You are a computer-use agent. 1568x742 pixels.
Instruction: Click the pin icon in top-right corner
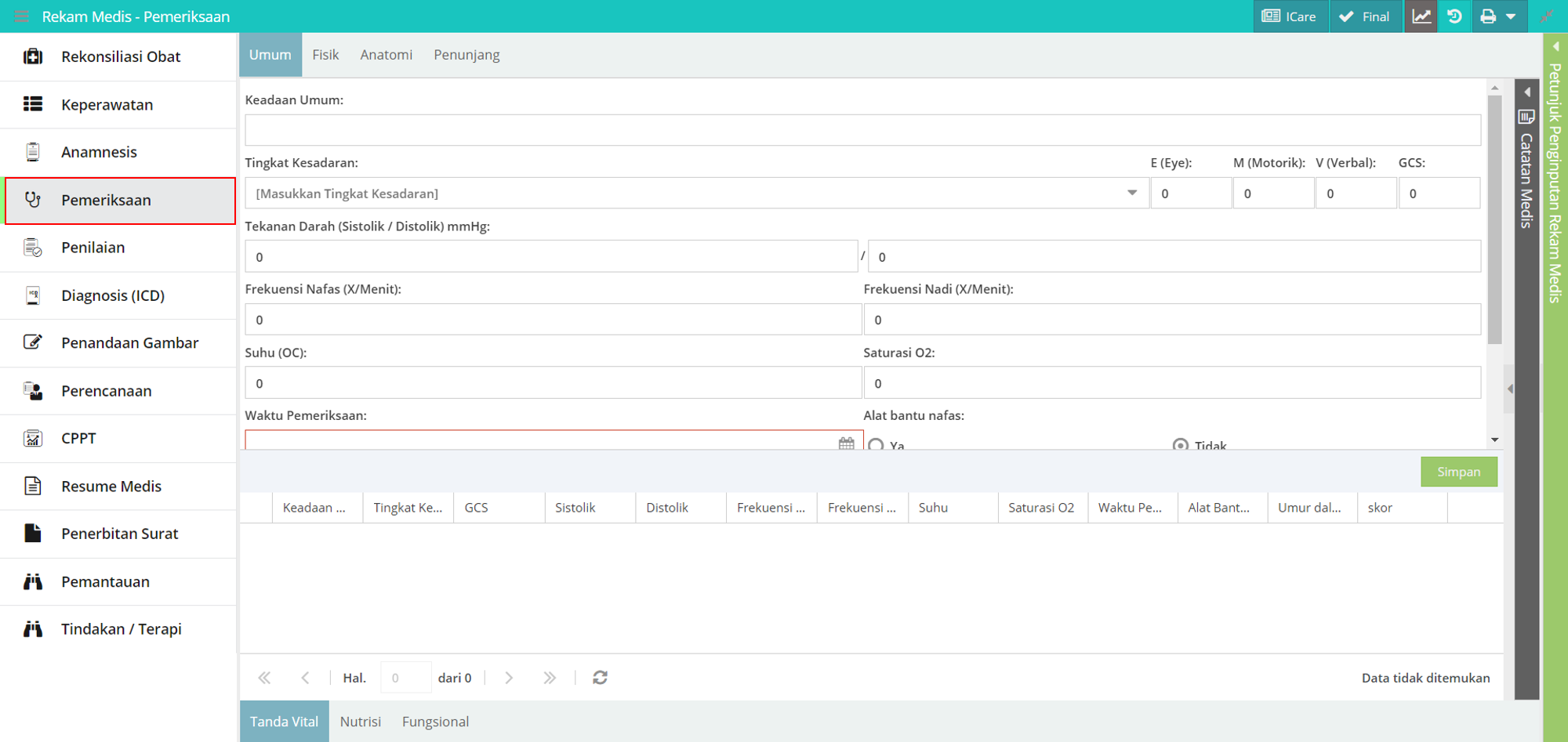click(x=1547, y=16)
